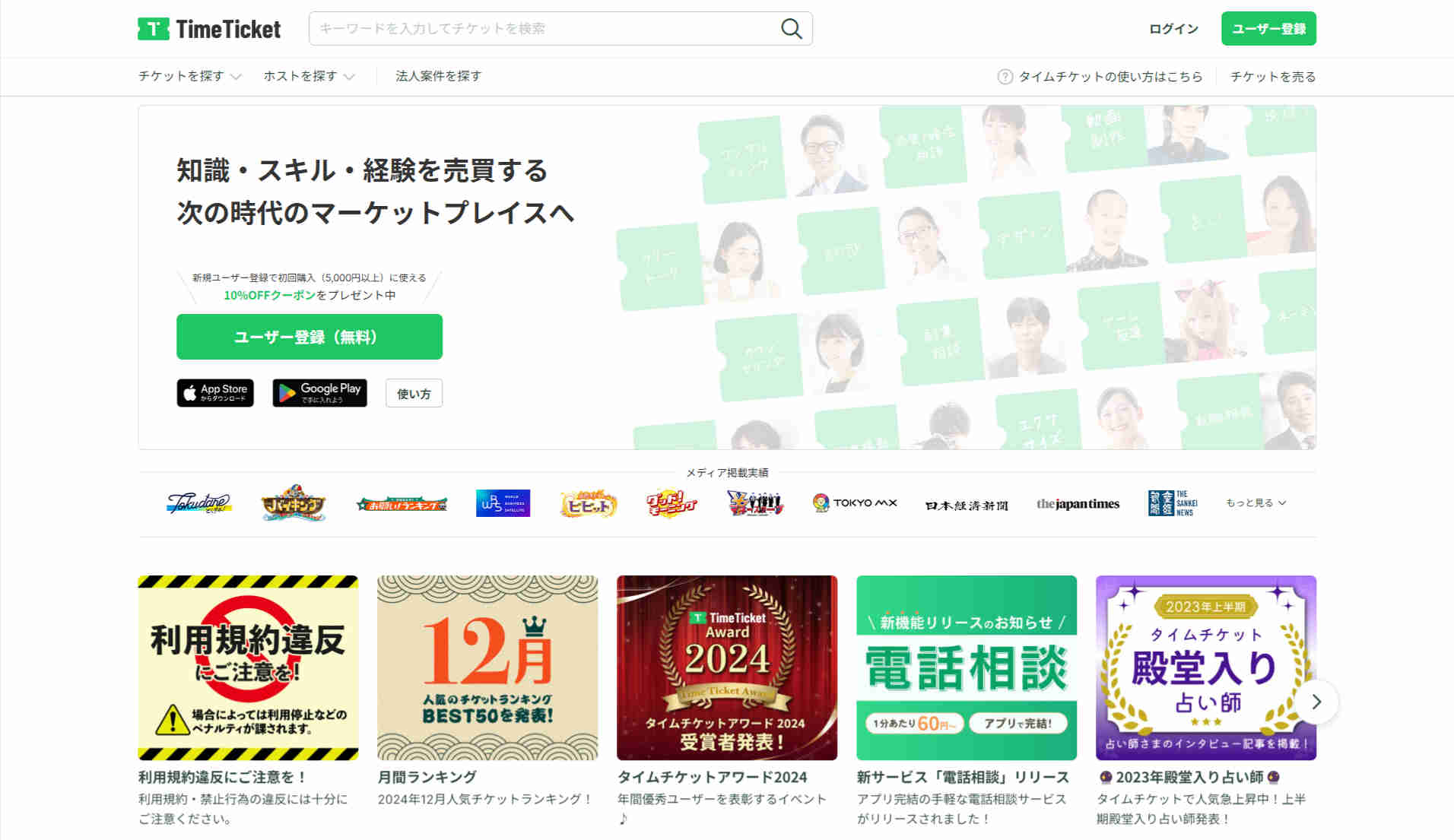
Task: Click The Japan Times media logo
Action: pyautogui.click(x=1078, y=504)
